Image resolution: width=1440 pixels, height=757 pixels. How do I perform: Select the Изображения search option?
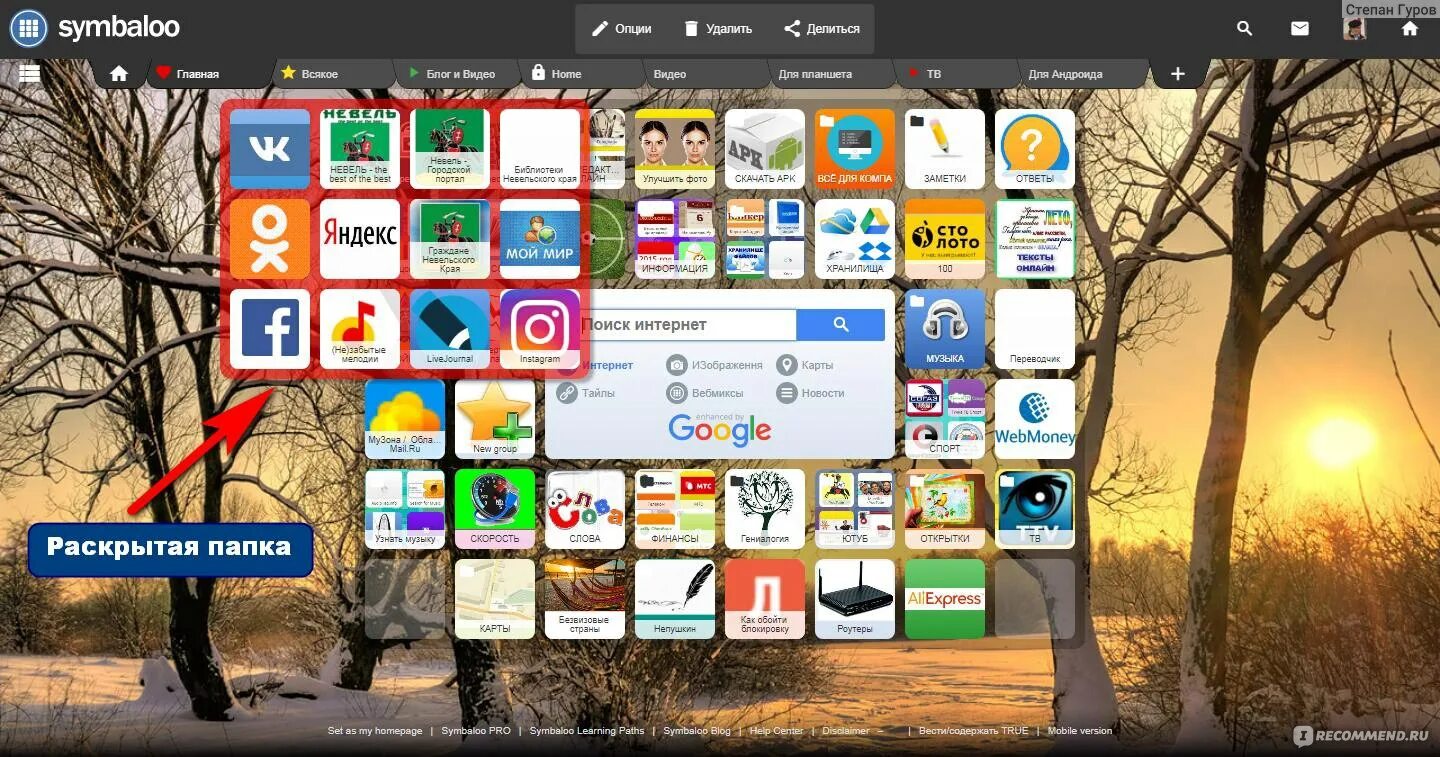click(715, 365)
